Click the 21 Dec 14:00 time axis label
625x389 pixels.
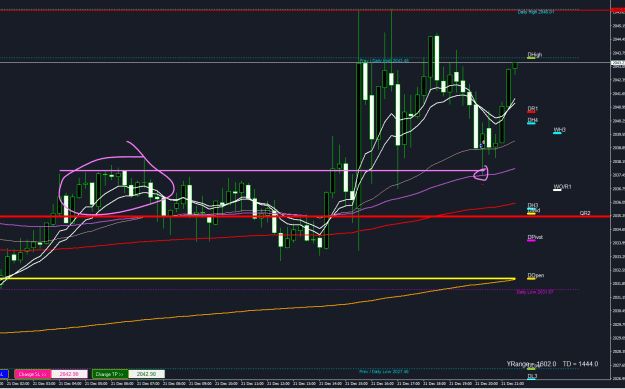pyautogui.click(x=331, y=383)
